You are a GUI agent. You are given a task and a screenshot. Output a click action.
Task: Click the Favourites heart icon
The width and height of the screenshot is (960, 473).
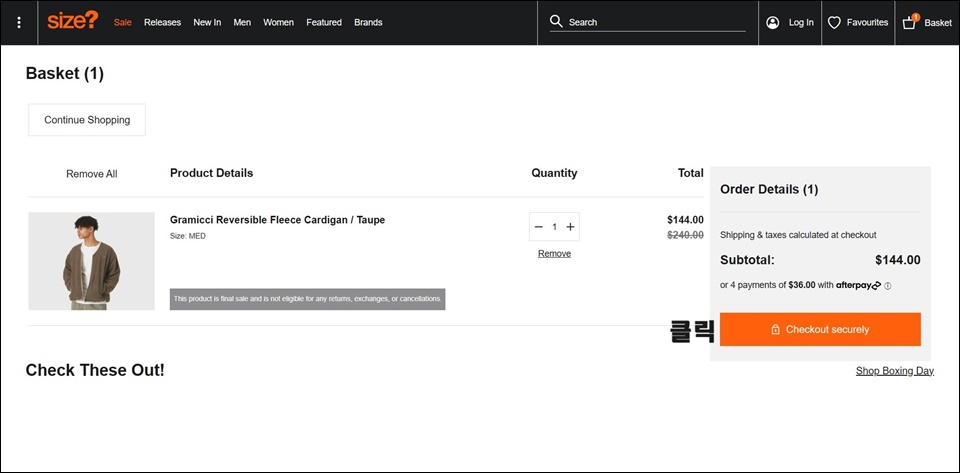coord(834,23)
